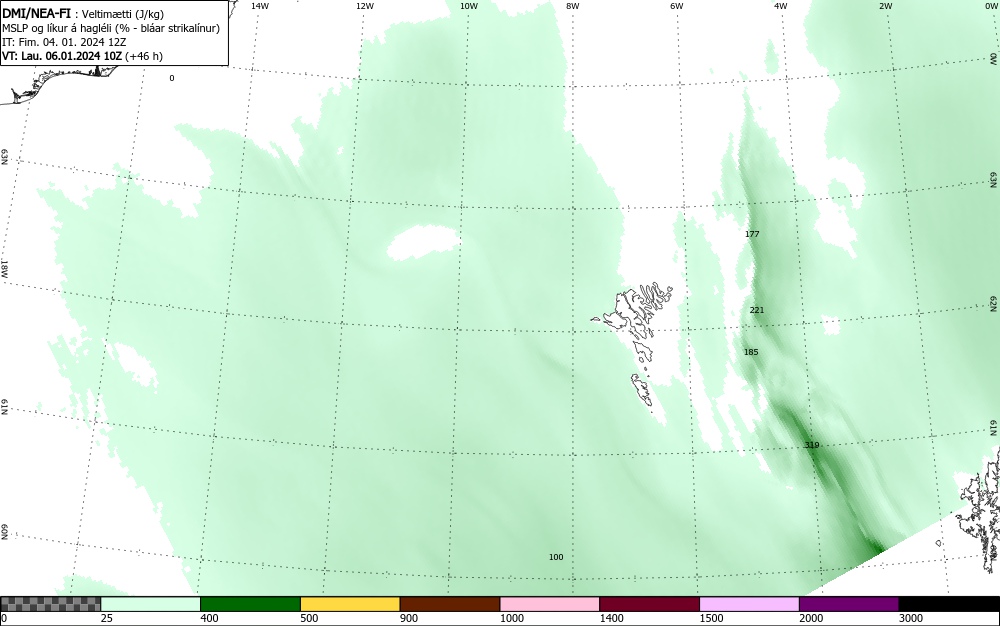Image resolution: width=1000 pixels, height=626 pixels.
Task: Click the CAPE value 185 on the map
Action: (751, 352)
